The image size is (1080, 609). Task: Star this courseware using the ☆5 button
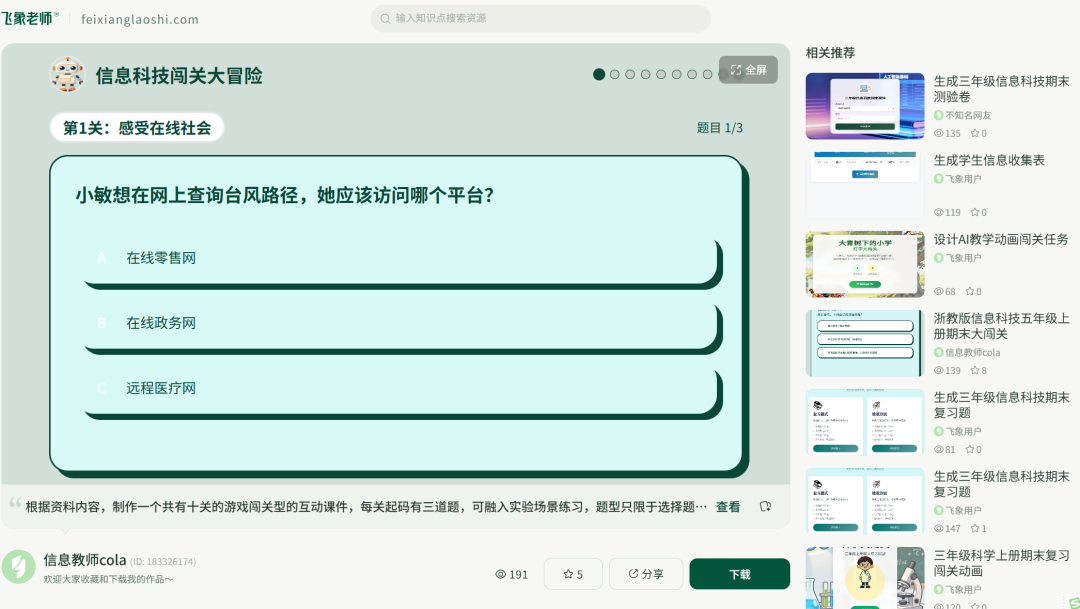coord(571,573)
